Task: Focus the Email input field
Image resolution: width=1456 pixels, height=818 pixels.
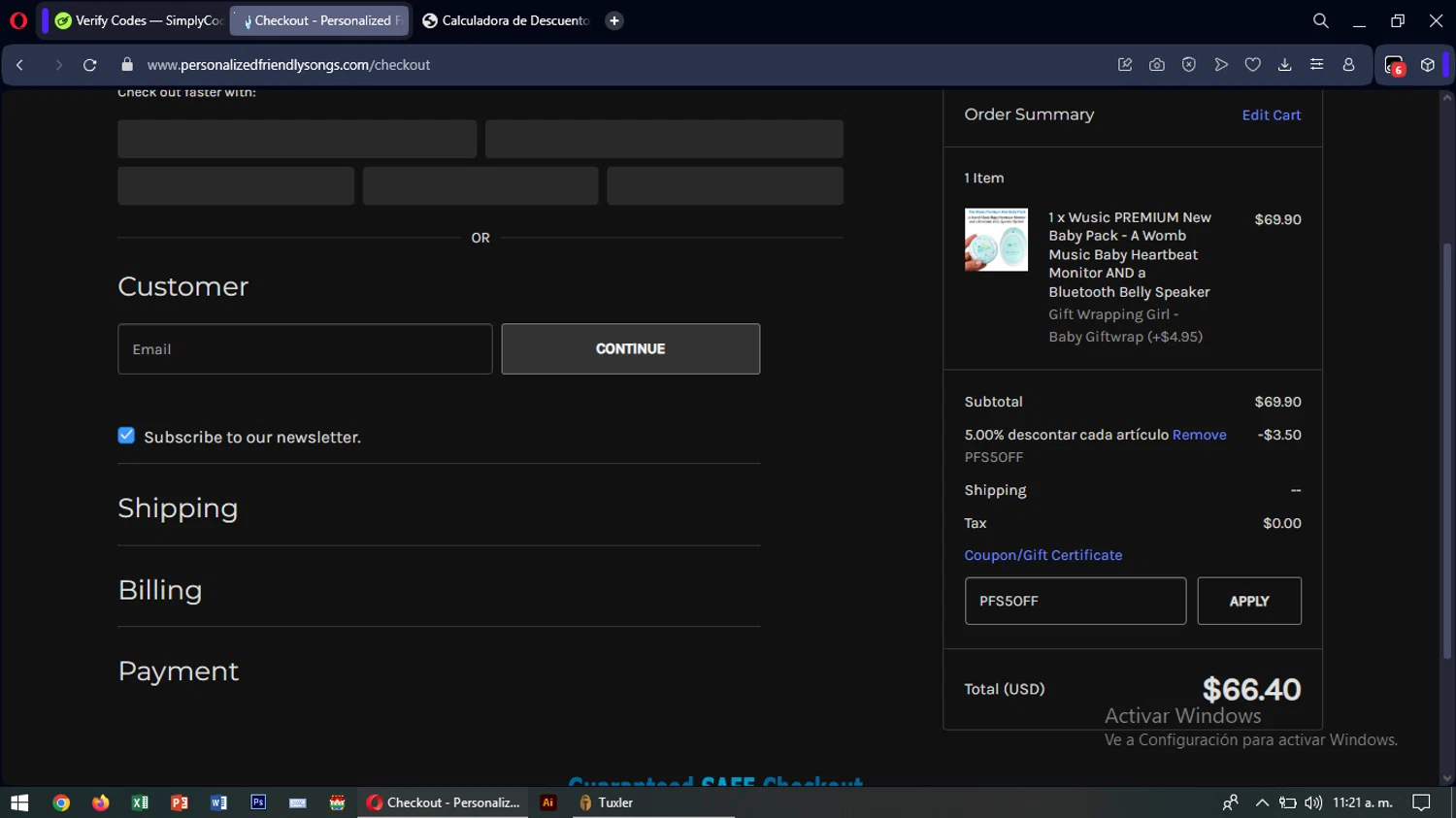Action: pyautogui.click(x=305, y=348)
